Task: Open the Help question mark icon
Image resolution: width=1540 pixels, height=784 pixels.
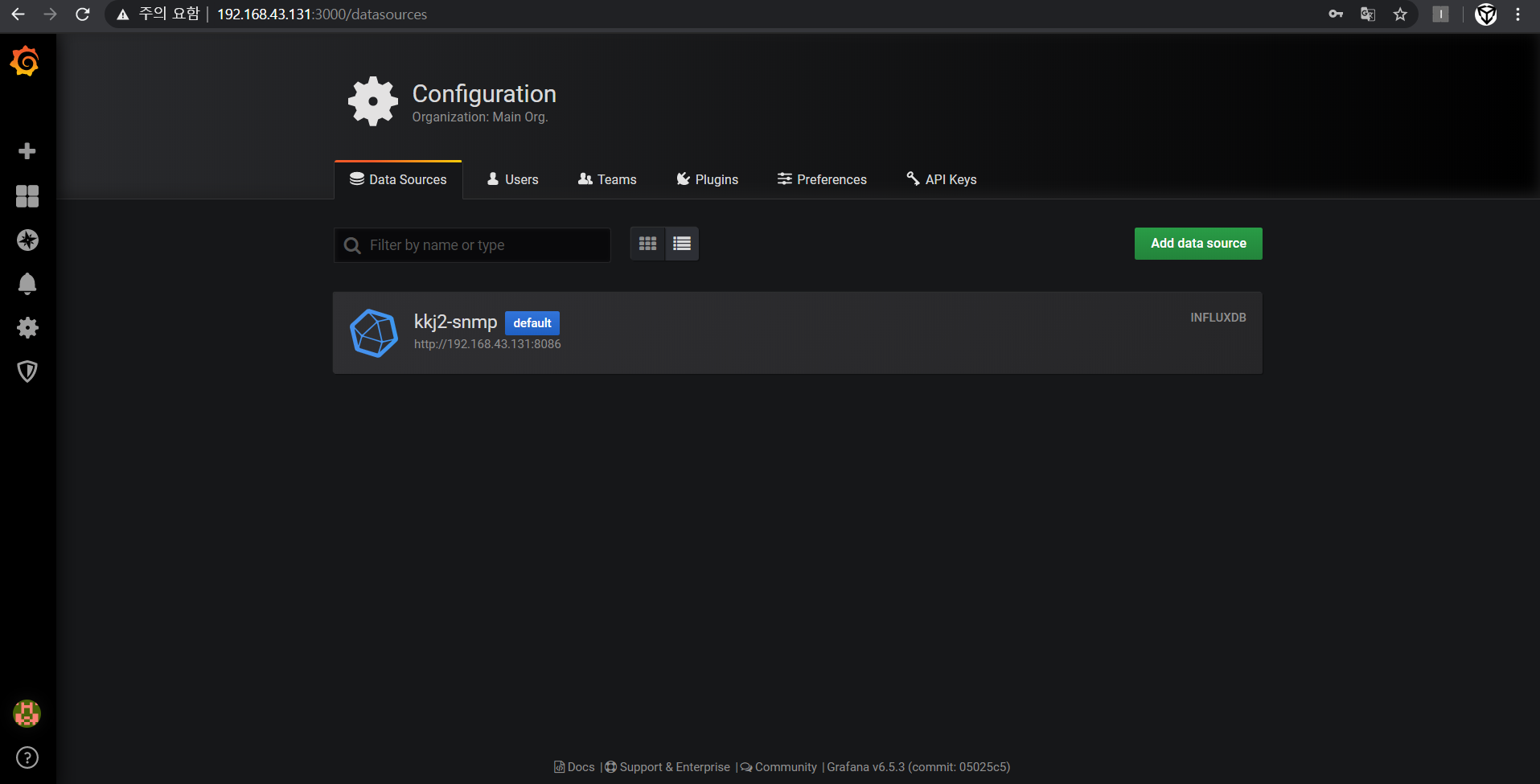Action: [27, 757]
